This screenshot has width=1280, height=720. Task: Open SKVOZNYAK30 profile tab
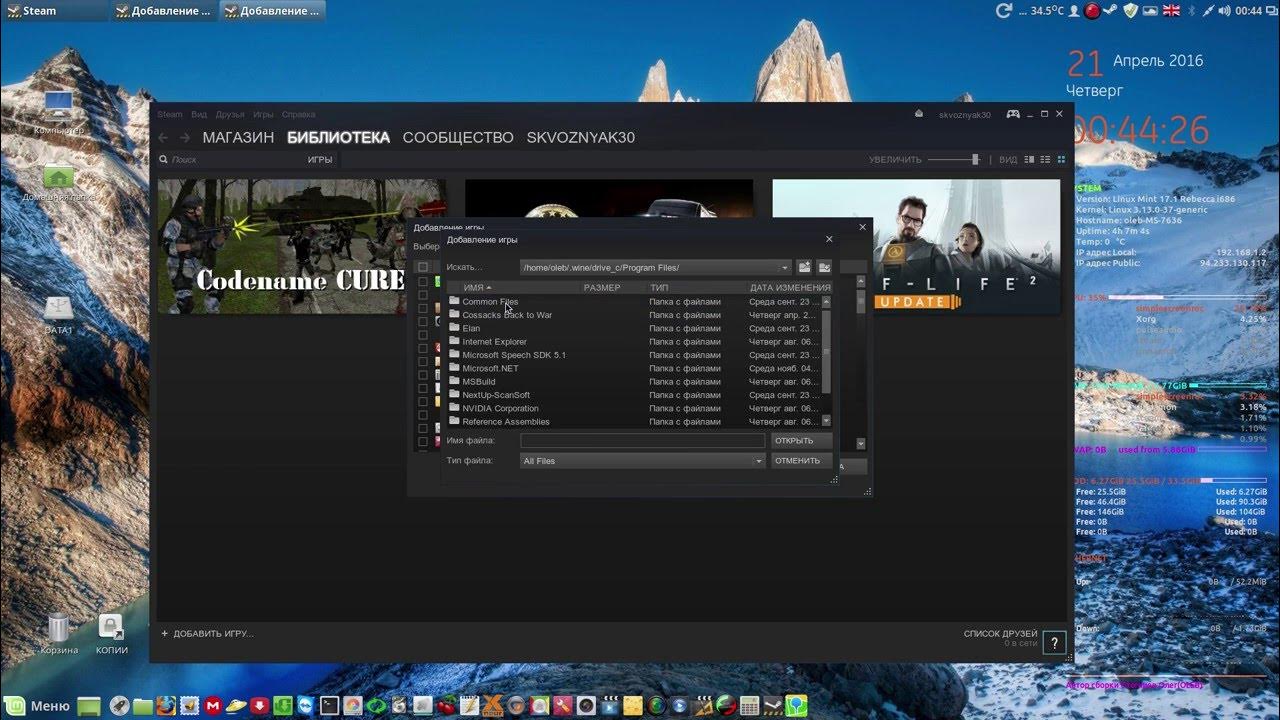(580, 138)
